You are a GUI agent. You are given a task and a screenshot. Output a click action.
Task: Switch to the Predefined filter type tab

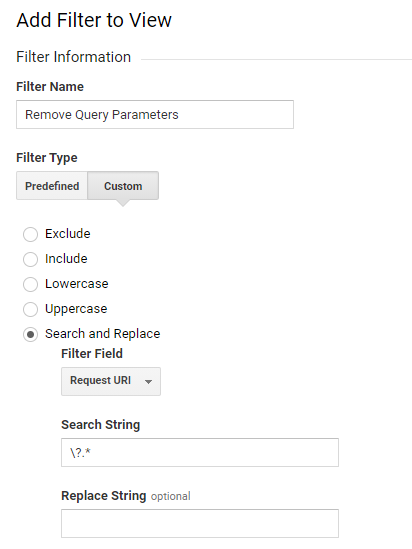click(52, 186)
